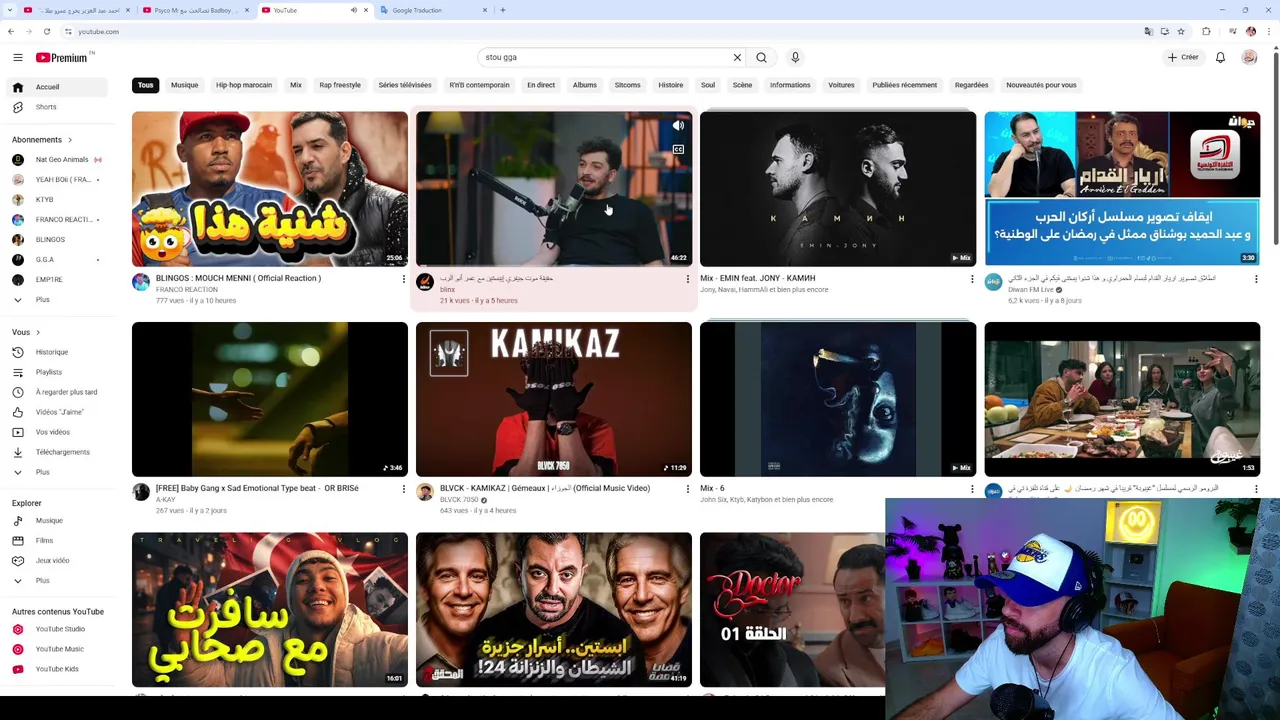Open the Nat Geo Animals channel
The height and width of the screenshot is (720, 1280).
56,160
